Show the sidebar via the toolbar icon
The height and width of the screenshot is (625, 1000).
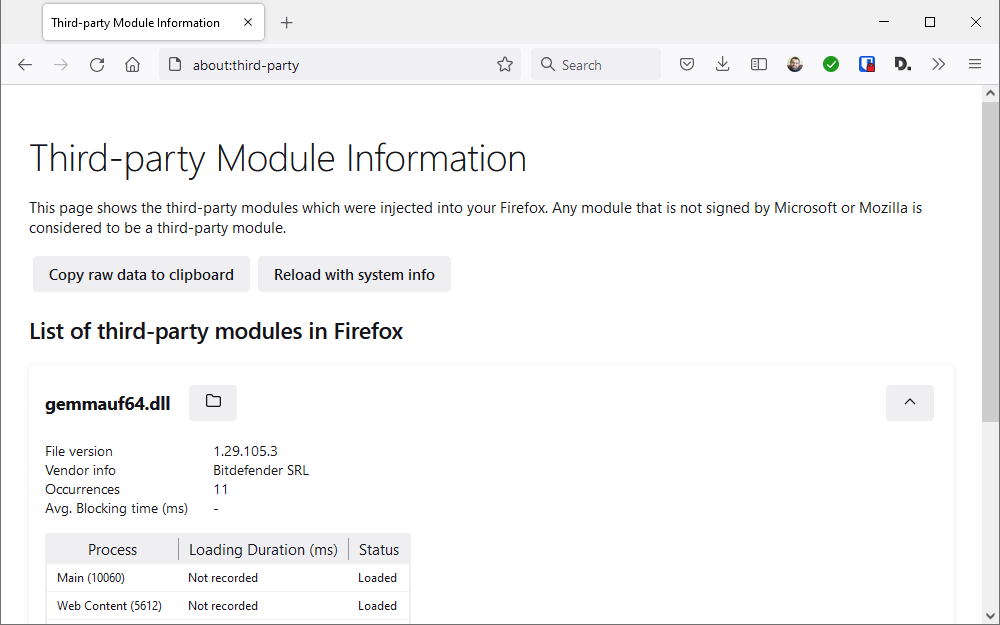tap(759, 64)
